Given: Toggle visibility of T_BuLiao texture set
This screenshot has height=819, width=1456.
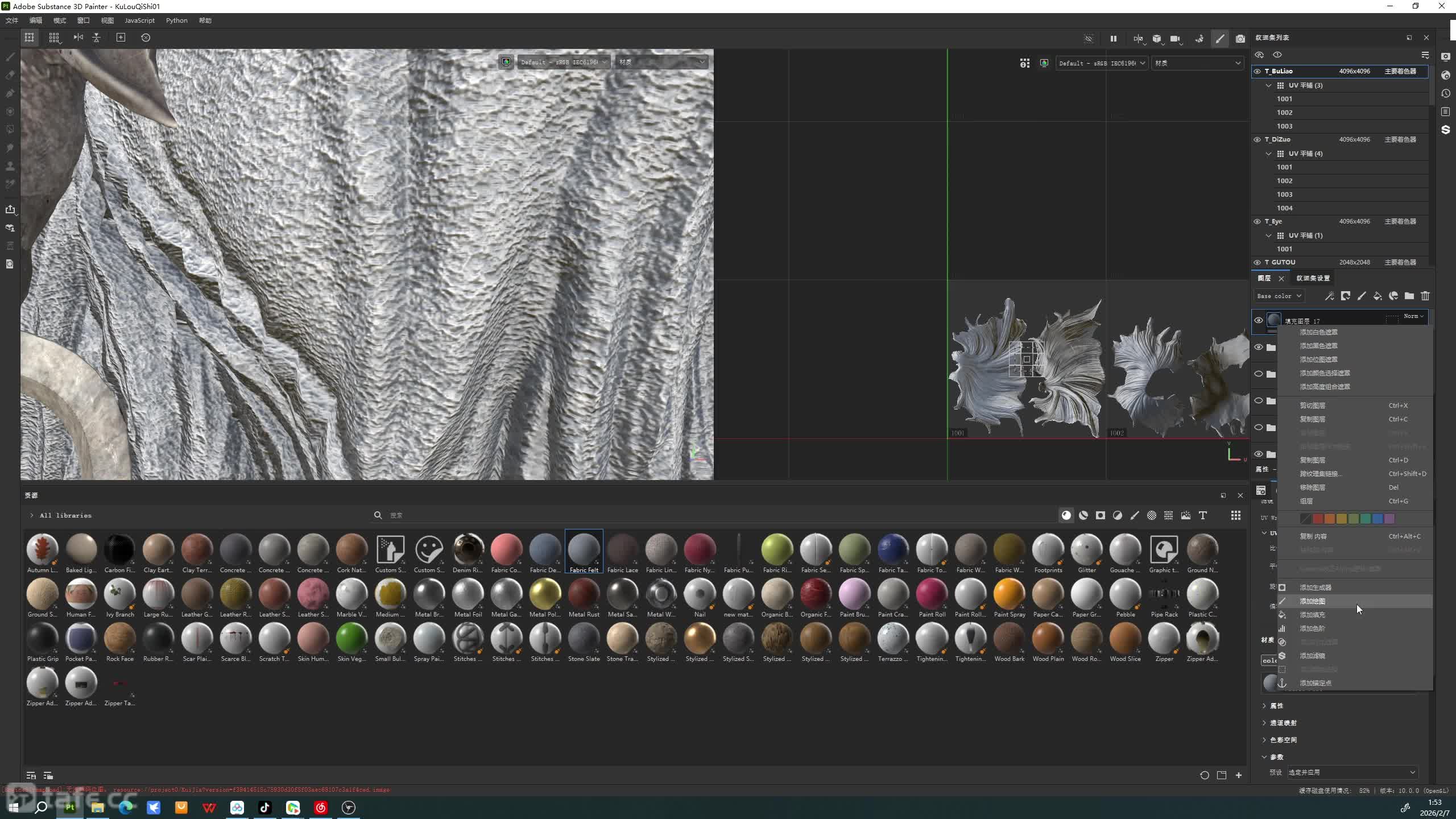Looking at the screenshot, I should point(1258,71).
